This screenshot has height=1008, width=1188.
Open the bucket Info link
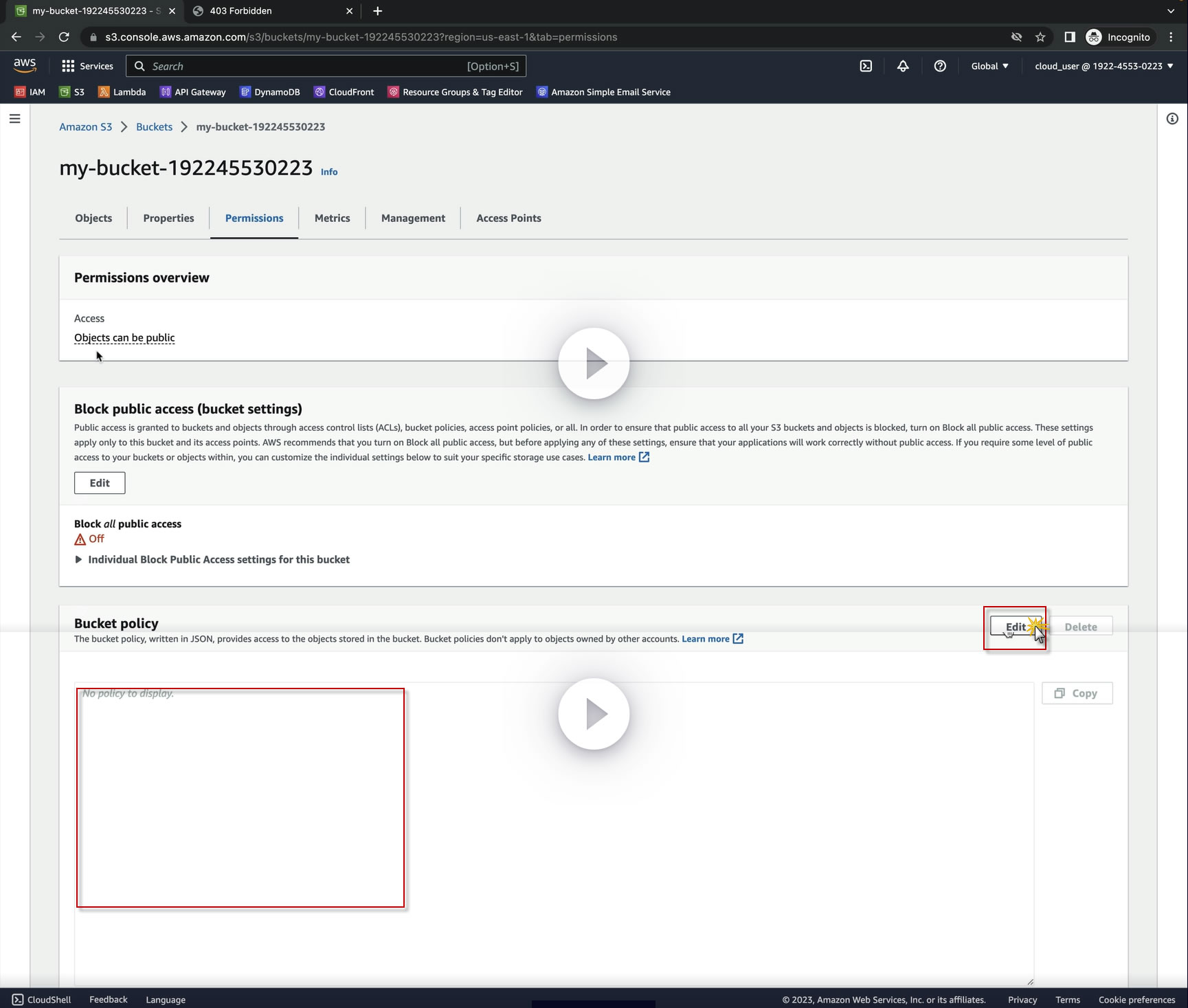click(x=329, y=172)
